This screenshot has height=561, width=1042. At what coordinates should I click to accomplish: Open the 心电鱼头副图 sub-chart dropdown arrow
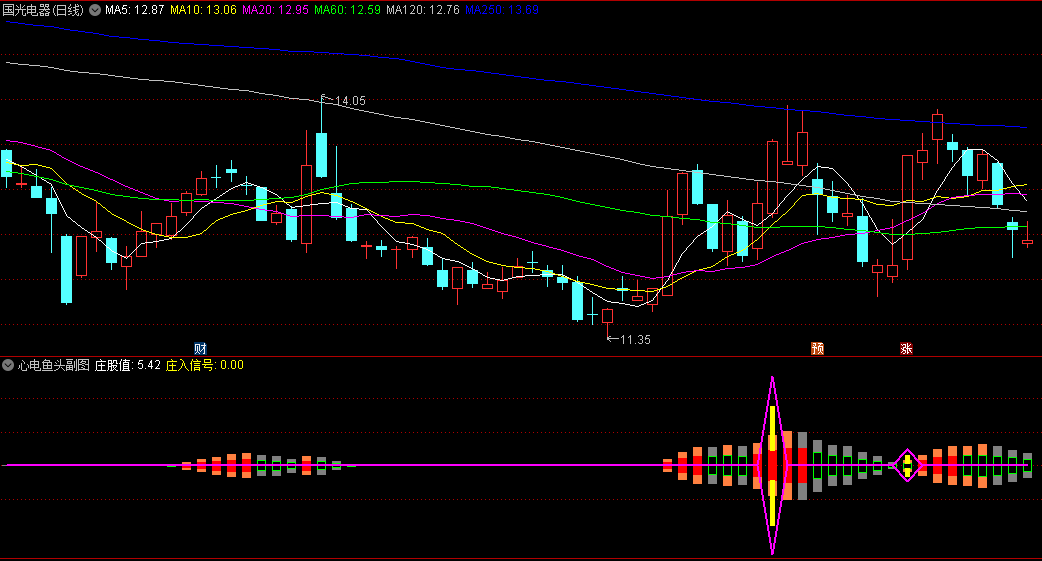point(8,365)
